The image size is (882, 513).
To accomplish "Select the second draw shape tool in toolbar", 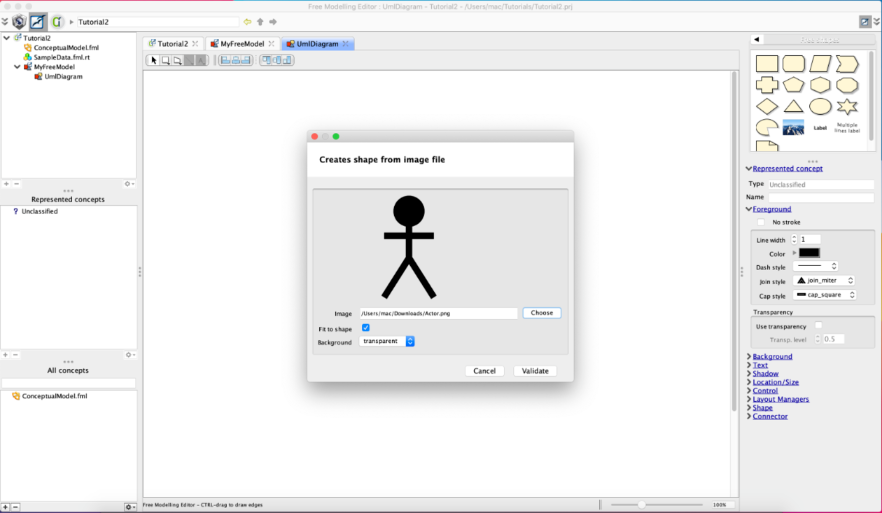I will (165, 60).
